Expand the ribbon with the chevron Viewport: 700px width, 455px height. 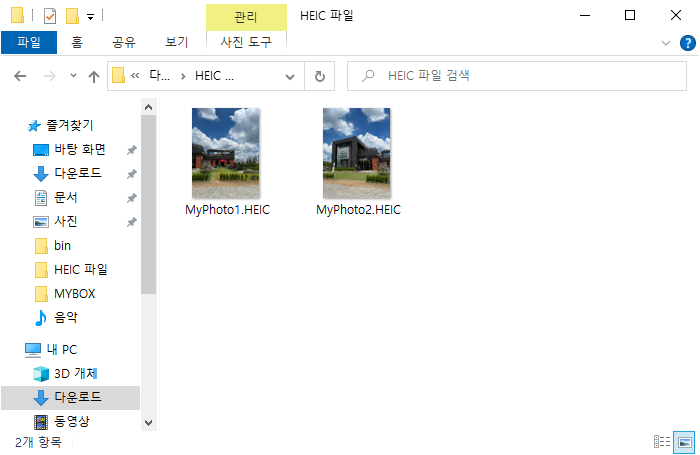point(666,43)
